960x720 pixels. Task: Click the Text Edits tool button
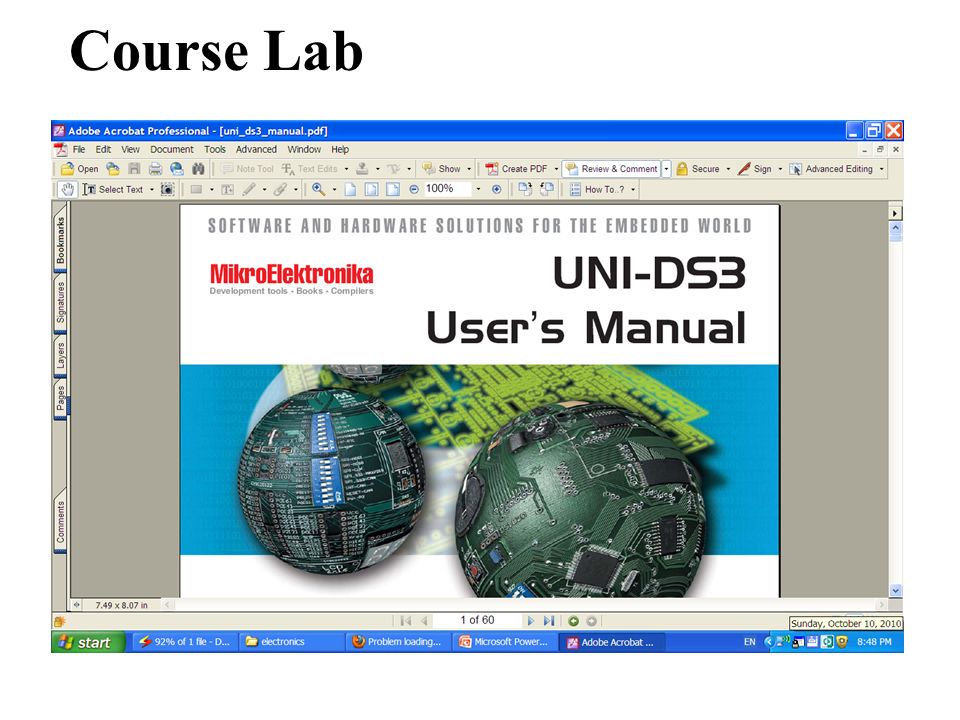click(310, 169)
